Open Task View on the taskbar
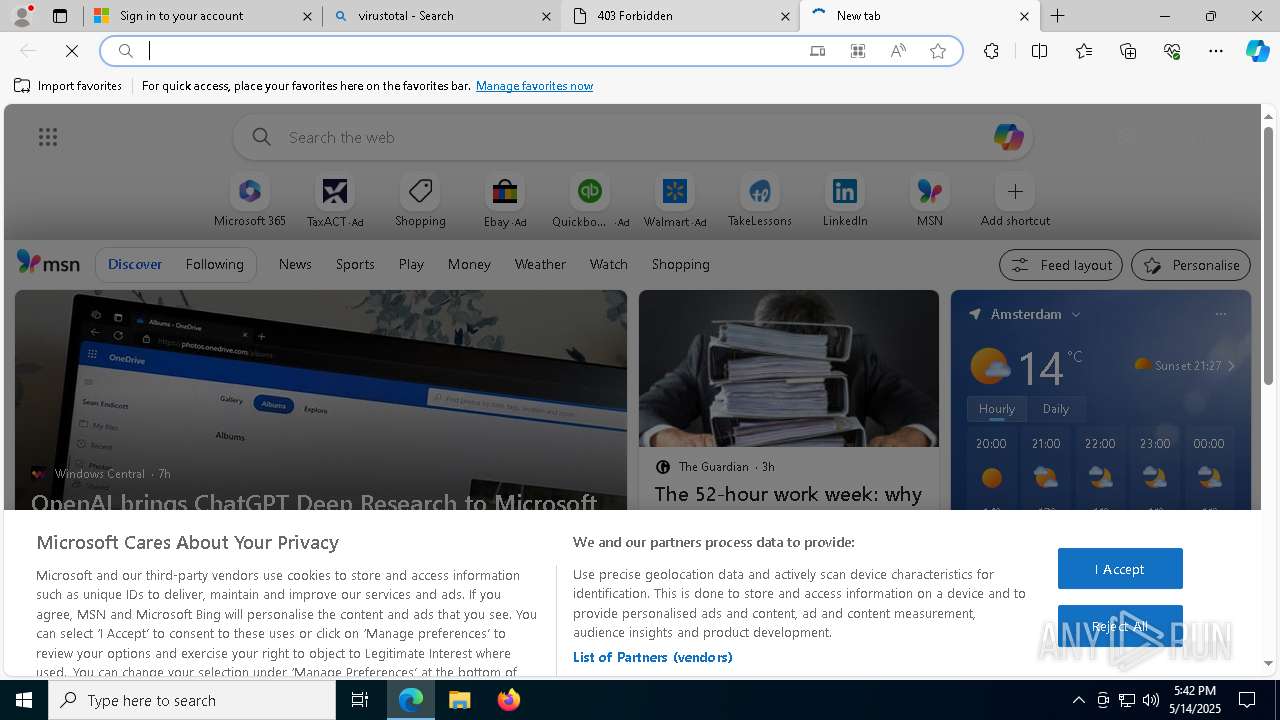Viewport: 1280px width, 720px height. coord(360,700)
